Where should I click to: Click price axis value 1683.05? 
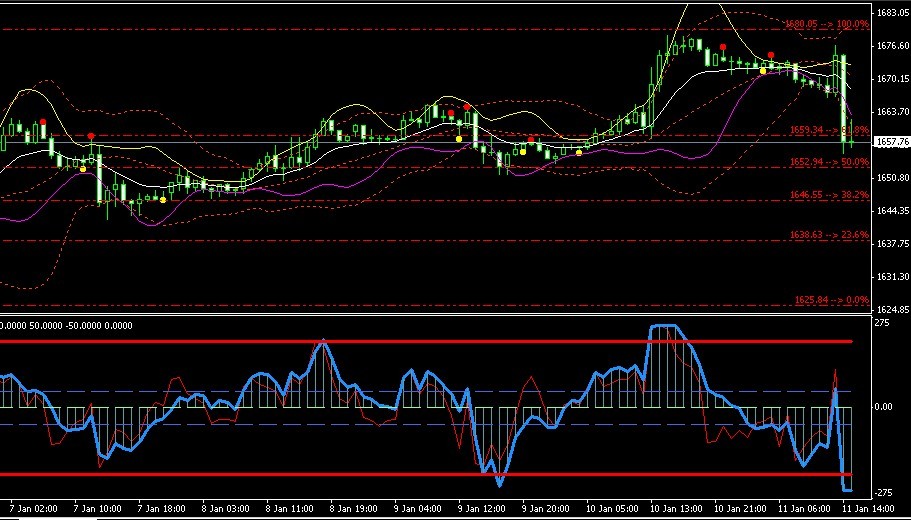(x=893, y=12)
